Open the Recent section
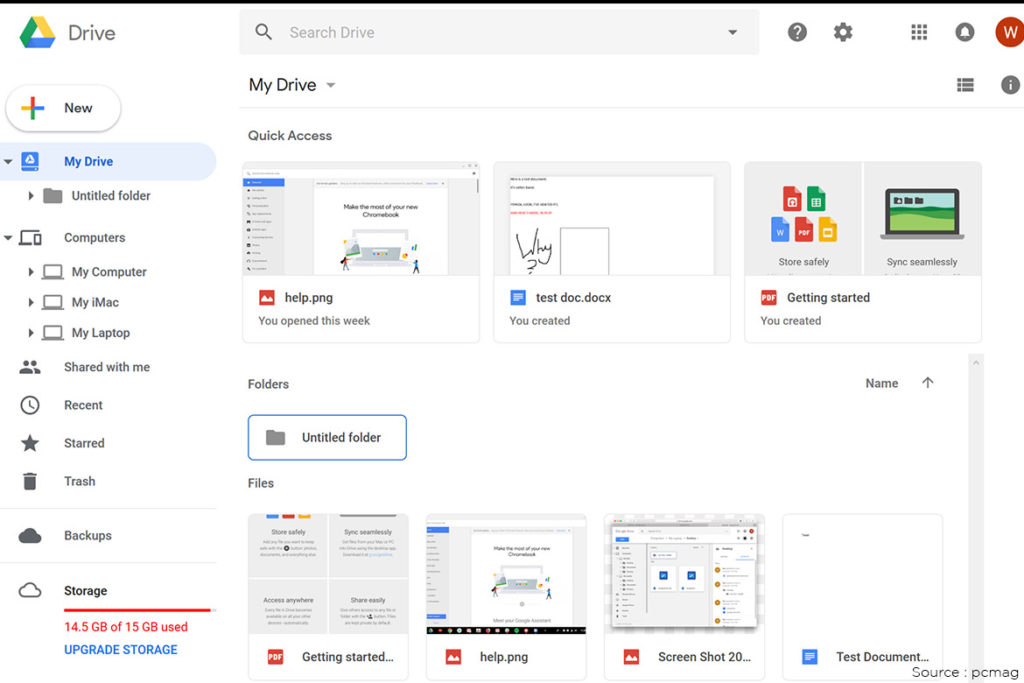This screenshot has height=683, width=1024. (x=84, y=405)
